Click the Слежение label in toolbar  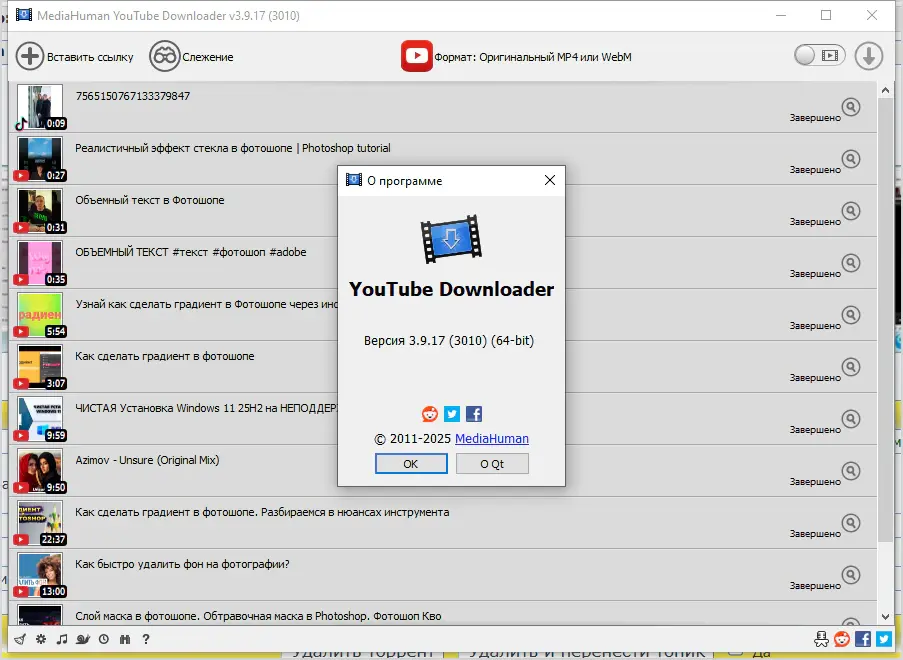(x=208, y=57)
